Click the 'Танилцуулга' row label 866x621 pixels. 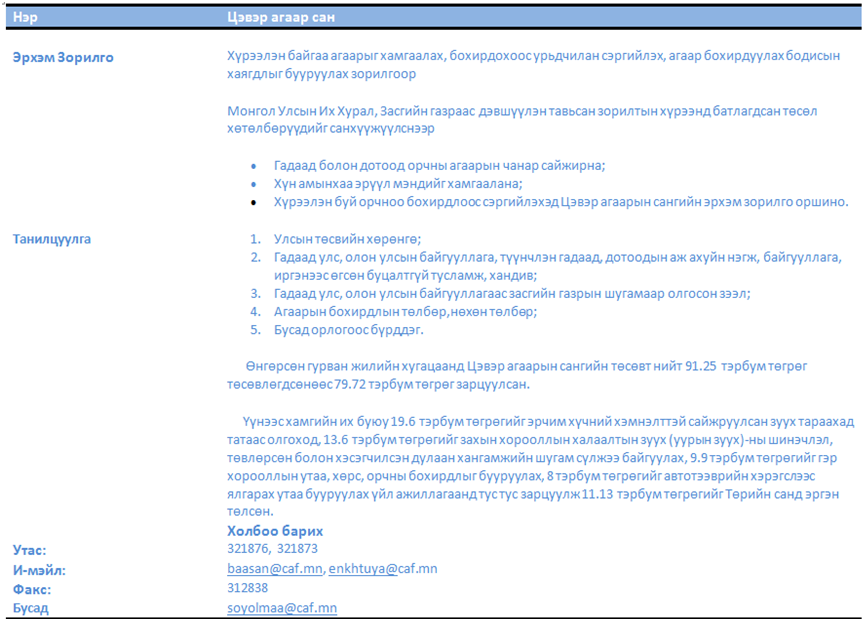51,239
